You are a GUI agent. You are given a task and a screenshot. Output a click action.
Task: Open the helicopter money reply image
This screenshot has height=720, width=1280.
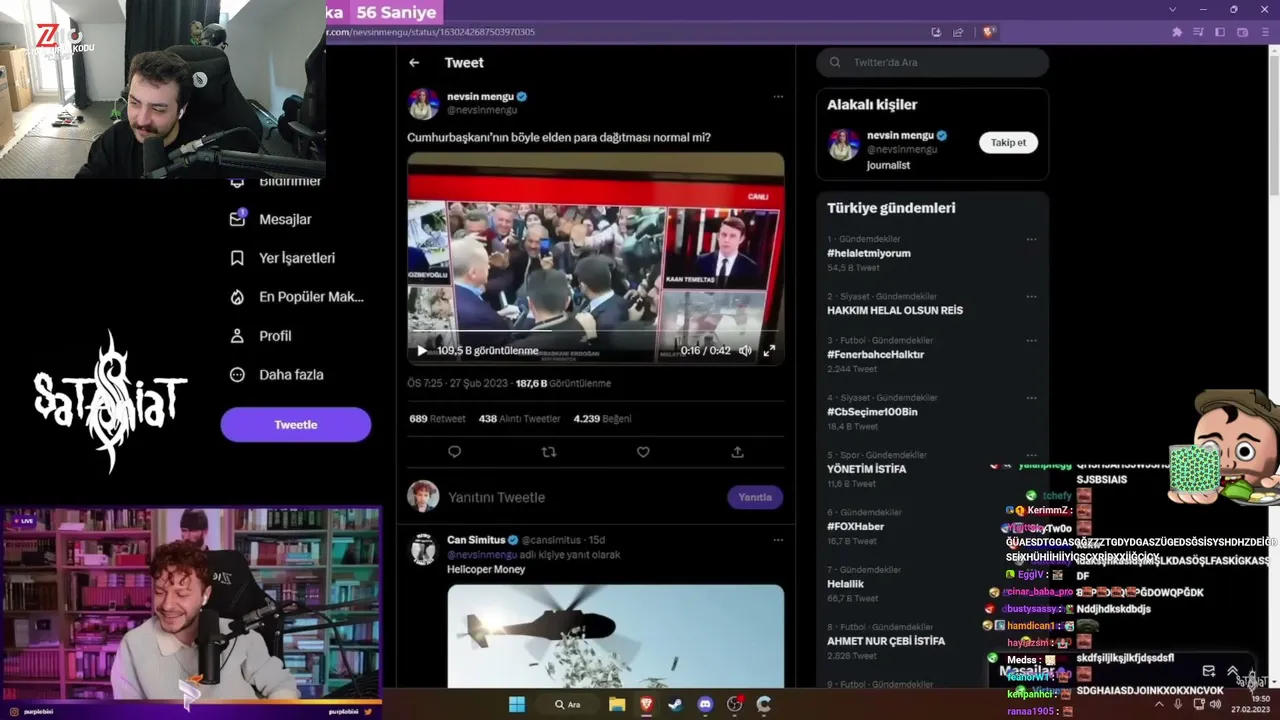coord(615,635)
